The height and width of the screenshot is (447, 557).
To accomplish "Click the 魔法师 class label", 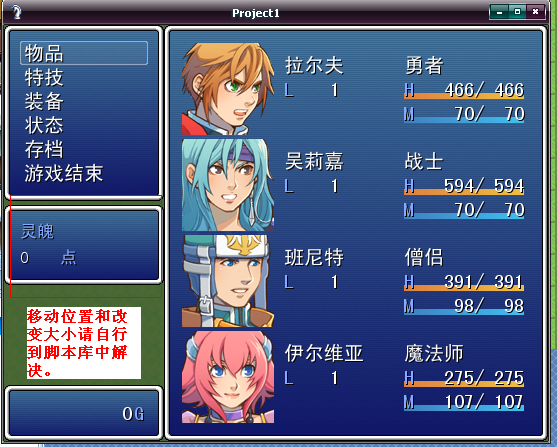I will pyautogui.click(x=434, y=354).
